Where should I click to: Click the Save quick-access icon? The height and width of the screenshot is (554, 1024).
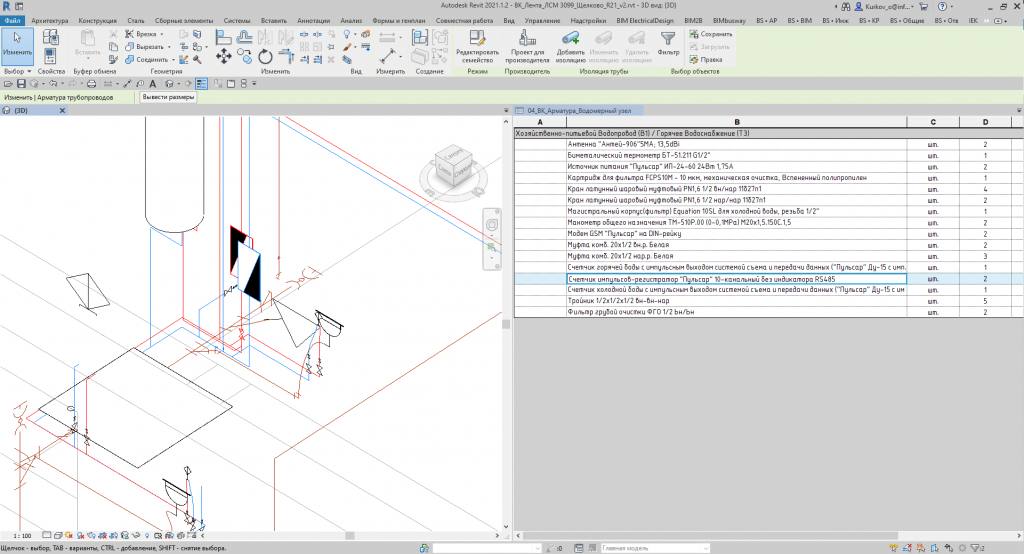coord(21,84)
